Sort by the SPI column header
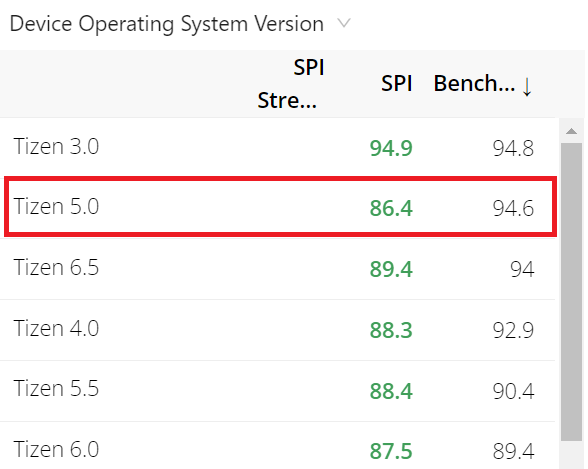Viewport: 588px width, 469px height. pyautogui.click(x=397, y=83)
